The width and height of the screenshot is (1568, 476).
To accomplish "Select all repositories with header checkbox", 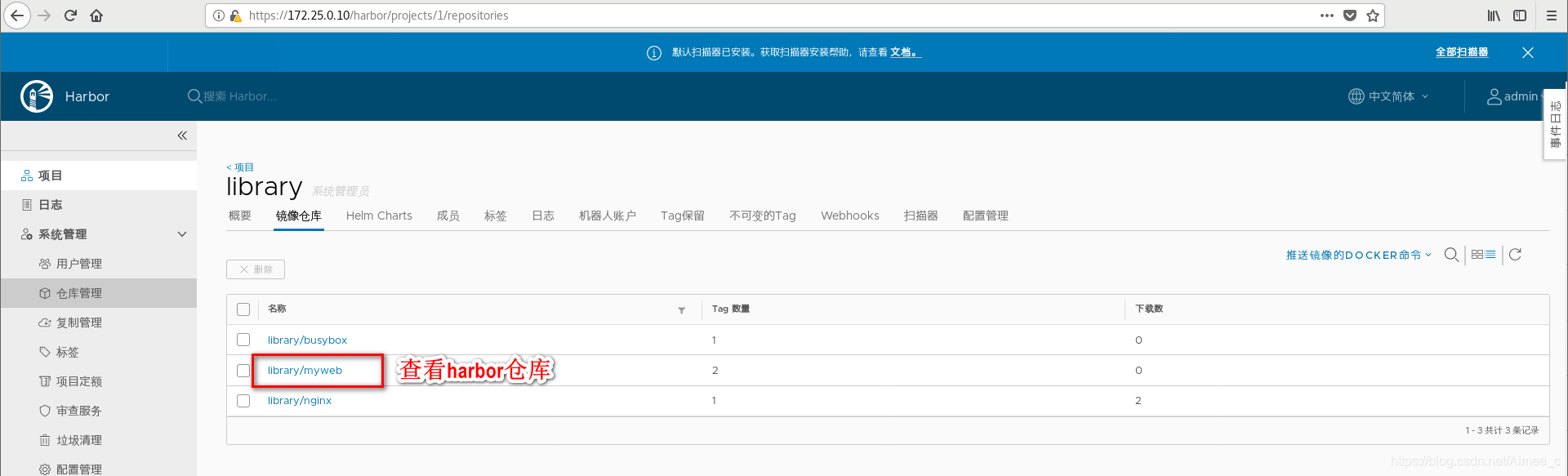I will pyautogui.click(x=243, y=309).
